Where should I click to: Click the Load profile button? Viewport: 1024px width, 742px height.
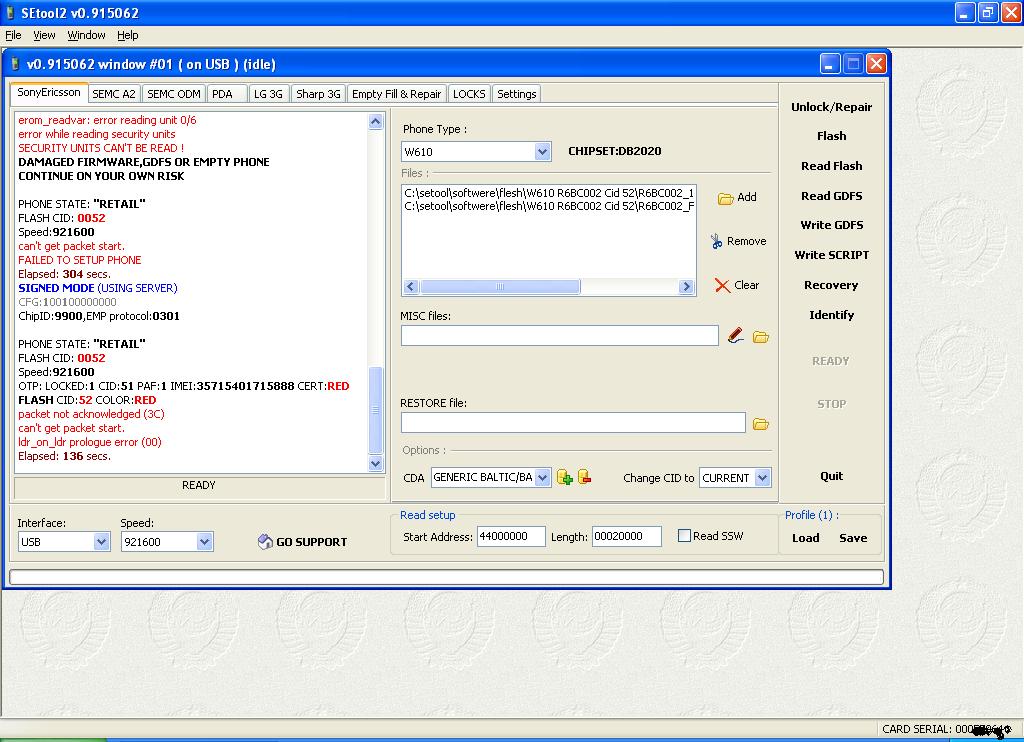pos(805,538)
